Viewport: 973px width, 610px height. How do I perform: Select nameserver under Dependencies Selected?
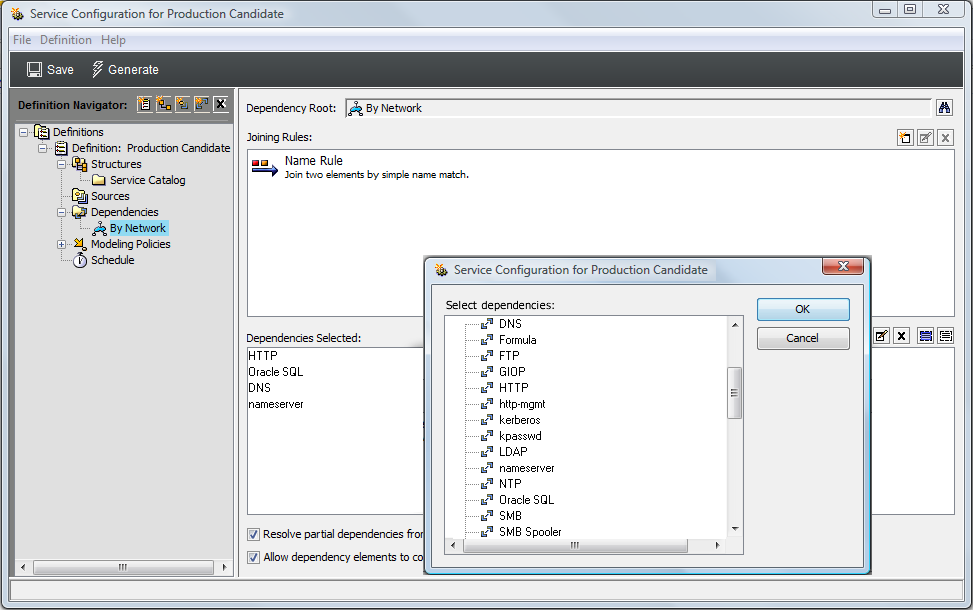click(x=276, y=404)
